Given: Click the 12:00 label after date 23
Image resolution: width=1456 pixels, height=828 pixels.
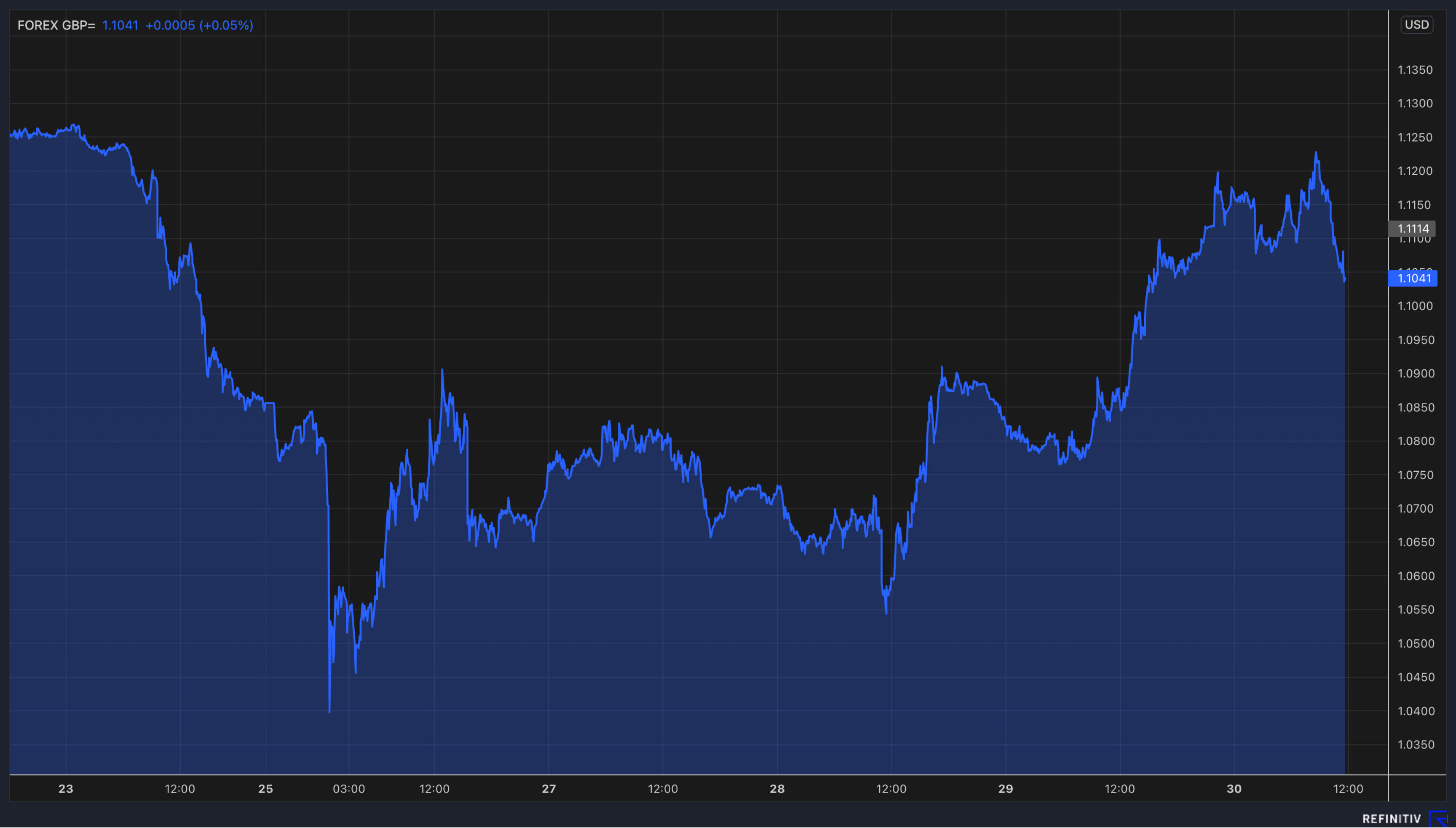Looking at the screenshot, I should pyautogui.click(x=180, y=789).
